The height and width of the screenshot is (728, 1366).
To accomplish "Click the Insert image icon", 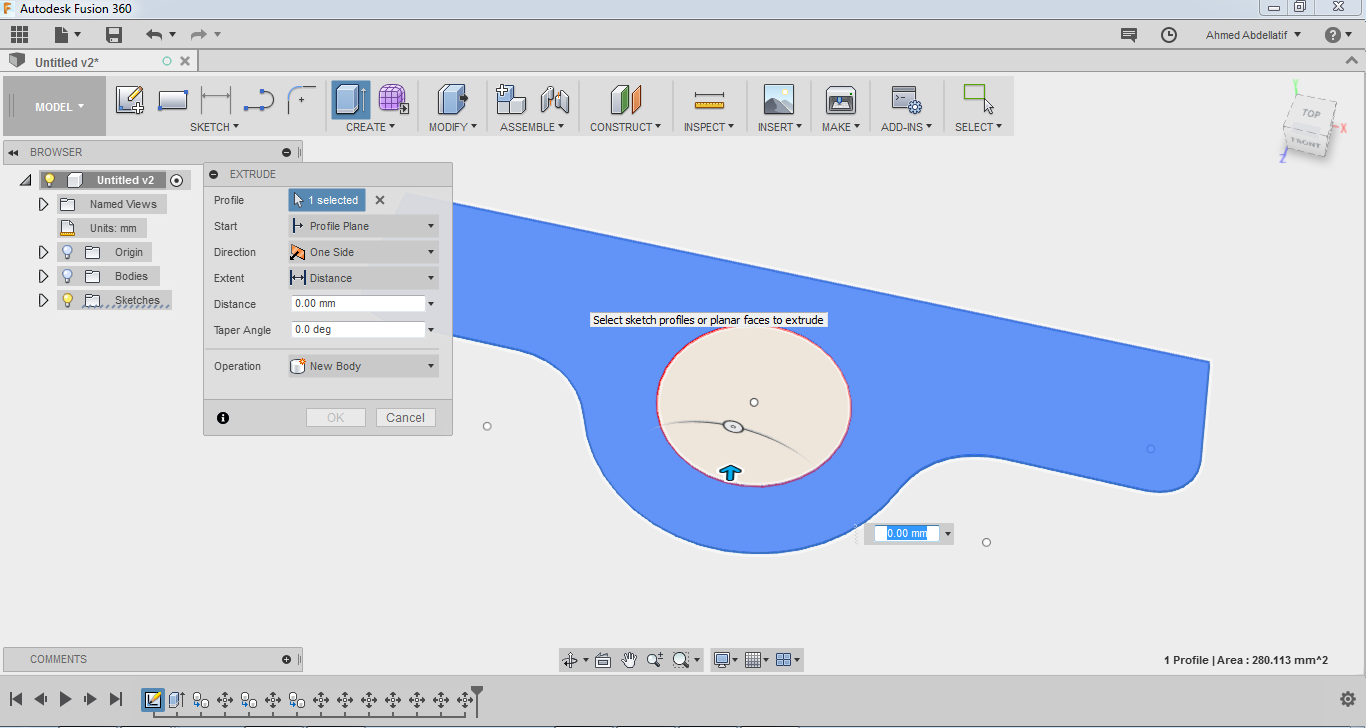I will click(x=778, y=100).
